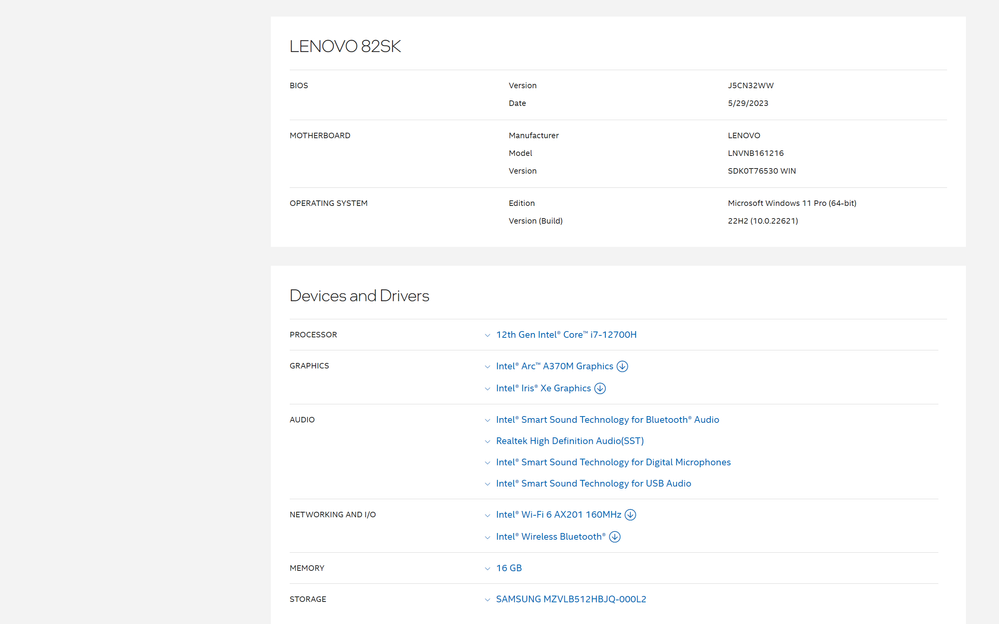Open the Intel Wi-Fi 6 AX201 160MHz link
This screenshot has width=999, height=624.
[x=558, y=515]
